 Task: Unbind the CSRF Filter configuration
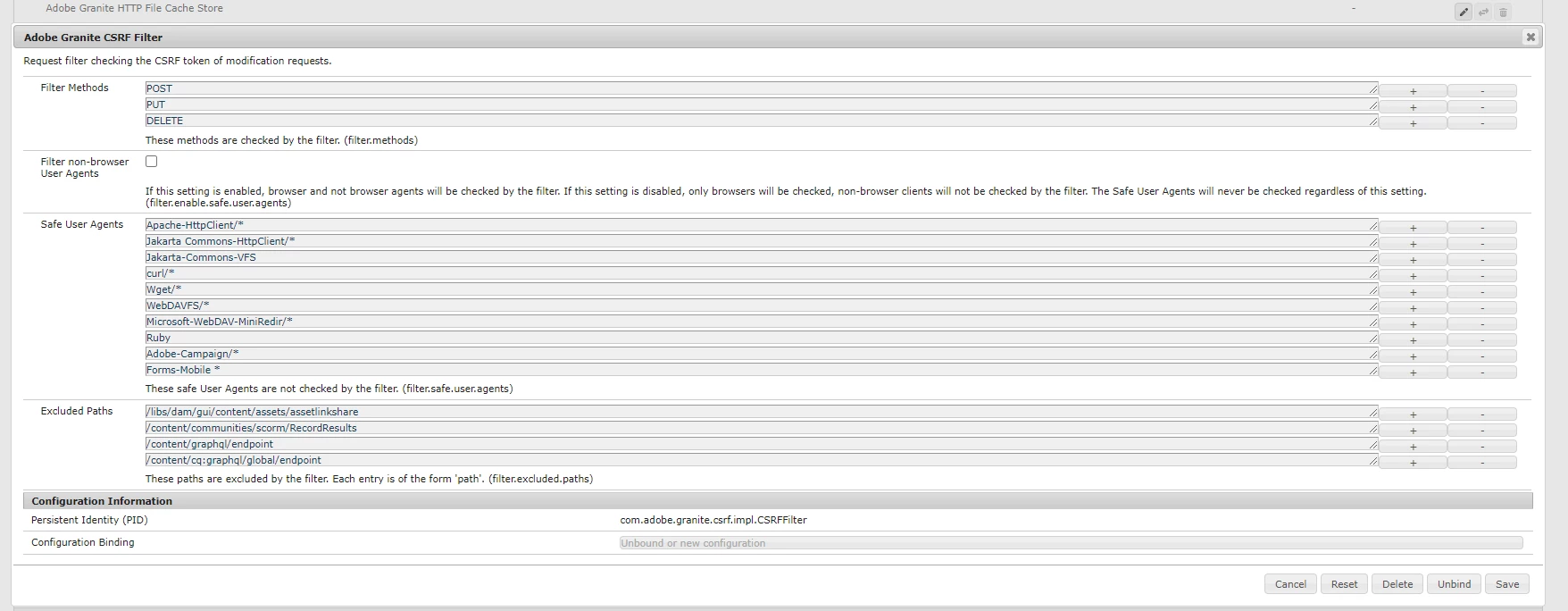pyautogui.click(x=1454, y=584)
